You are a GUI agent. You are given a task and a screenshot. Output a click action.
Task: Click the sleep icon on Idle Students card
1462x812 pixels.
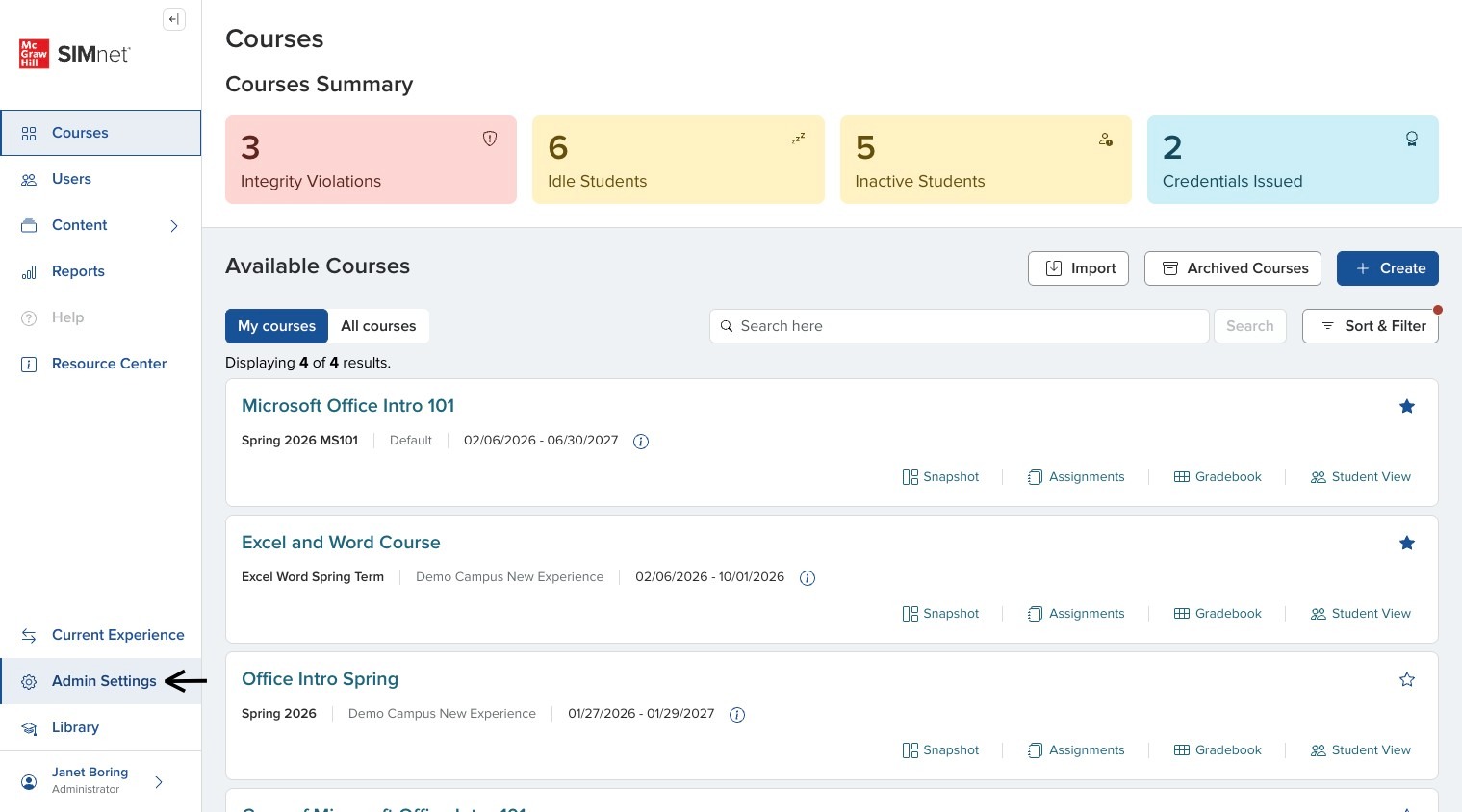[798, 139]
